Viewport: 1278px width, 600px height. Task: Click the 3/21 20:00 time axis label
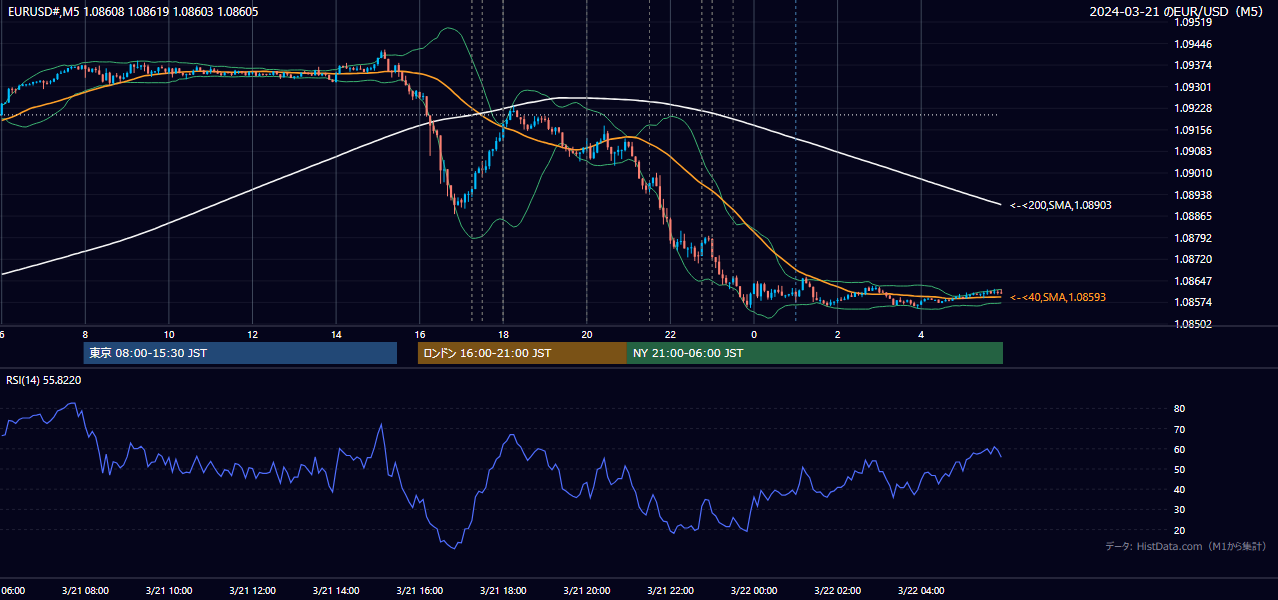[x=587, y=591]
